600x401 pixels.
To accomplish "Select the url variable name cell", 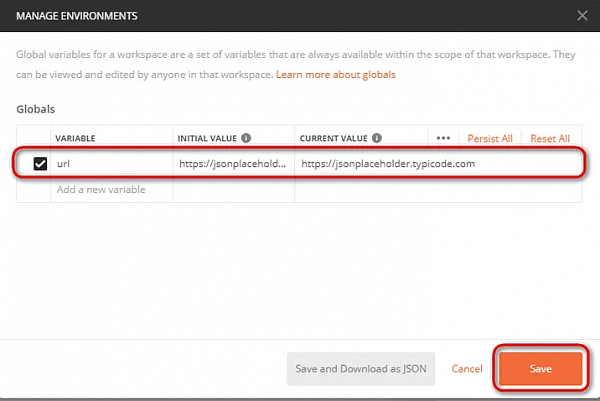I will click(x=110, y=164).
